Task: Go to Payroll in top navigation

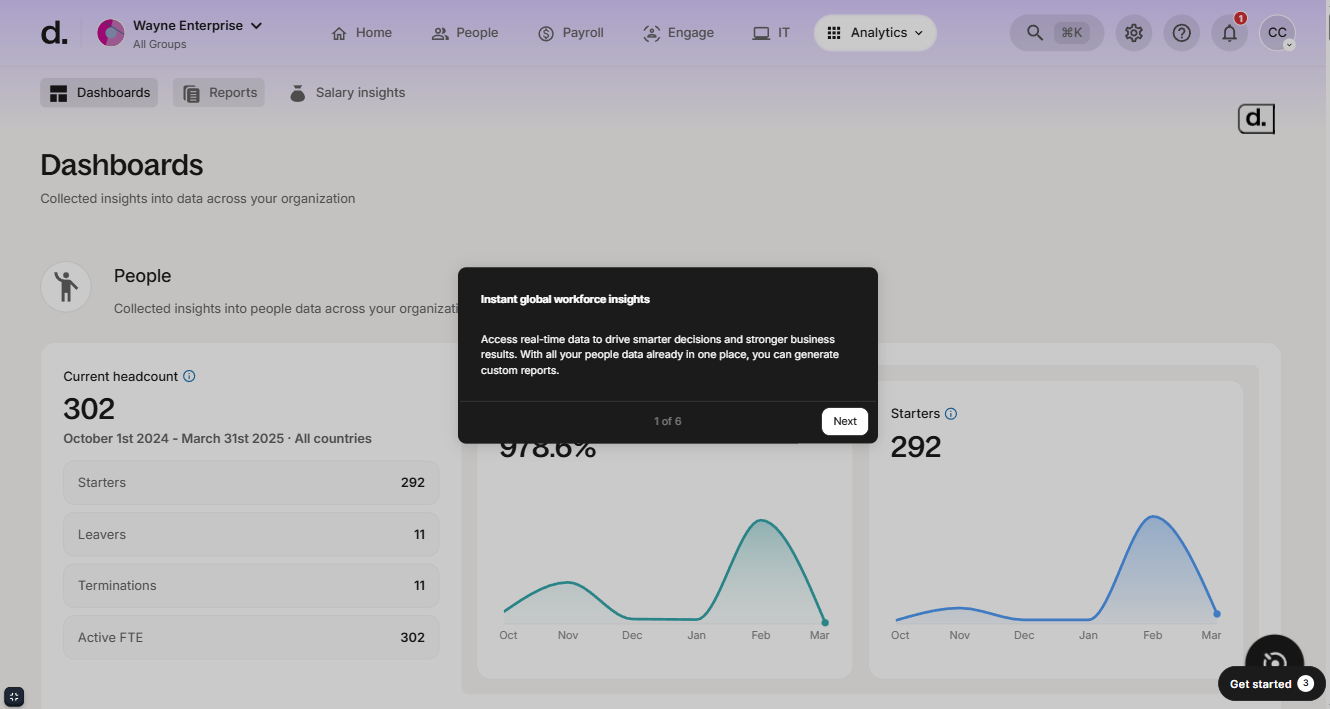Action: pyautogui.click(x=571, y=33)
